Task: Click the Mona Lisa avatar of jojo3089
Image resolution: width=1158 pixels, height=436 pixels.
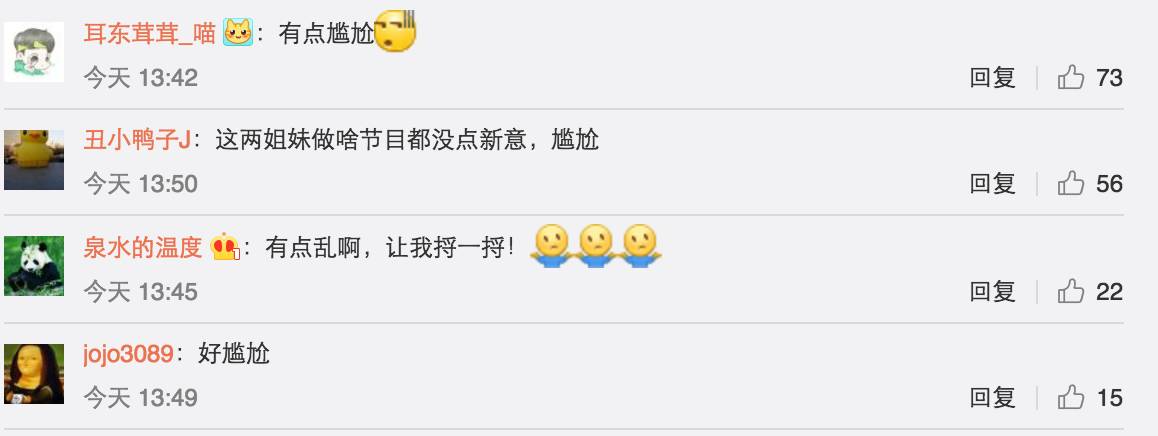Action: pyautogui.click(x=34, y=374)
